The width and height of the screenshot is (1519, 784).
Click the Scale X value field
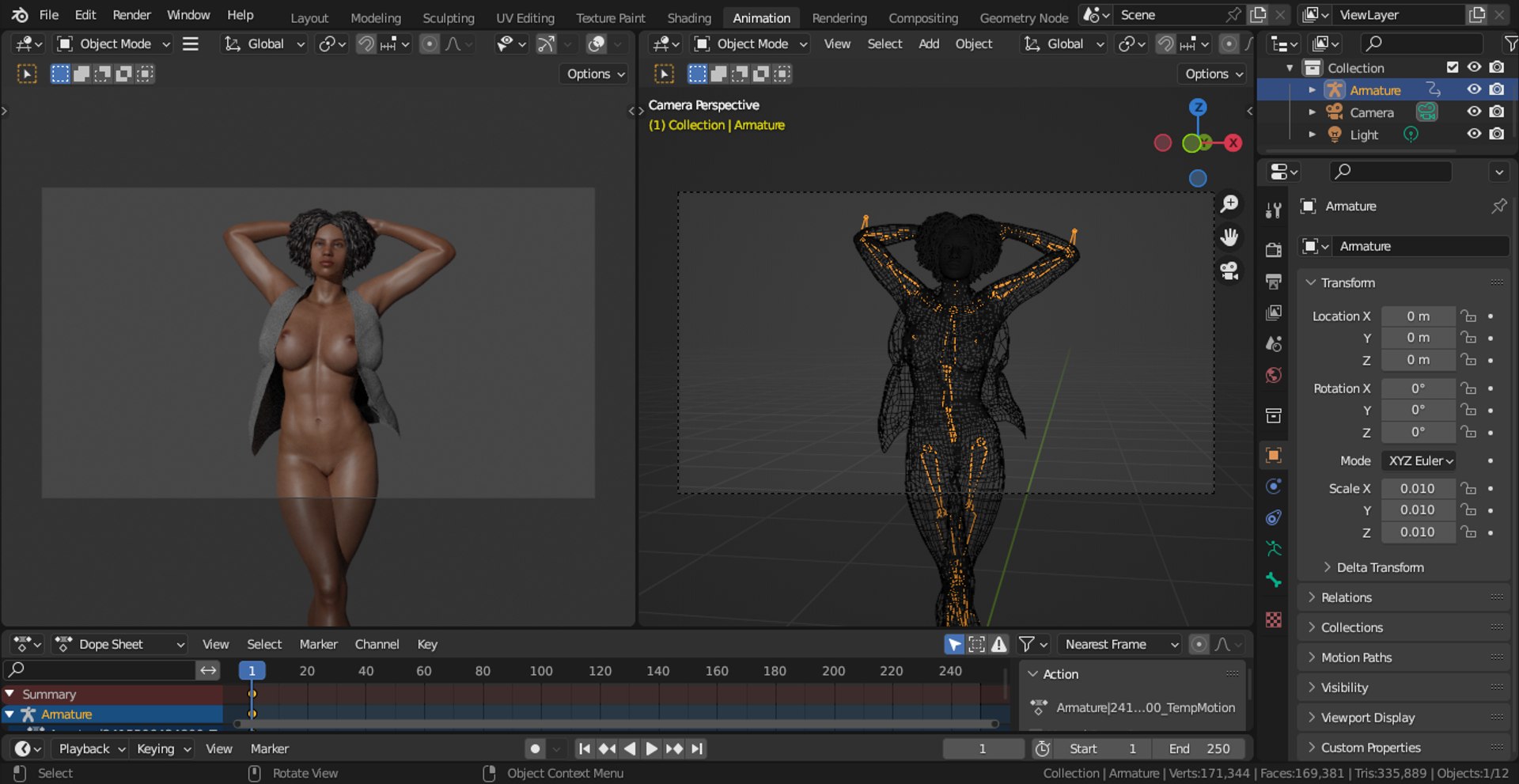pyautogui.click(x=1418, y=489)
